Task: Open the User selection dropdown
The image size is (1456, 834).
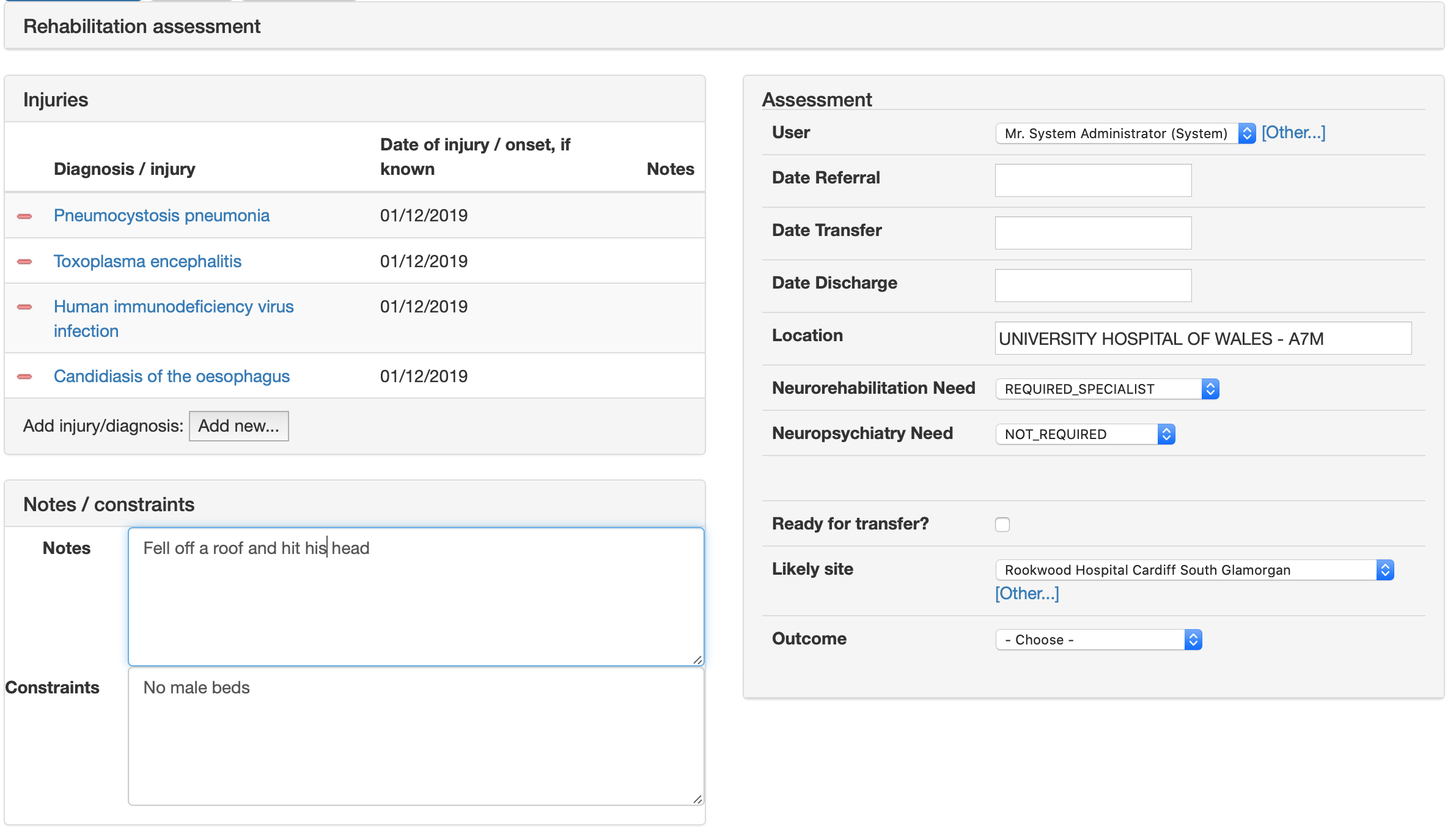Action: click(x=1123, y=133)
